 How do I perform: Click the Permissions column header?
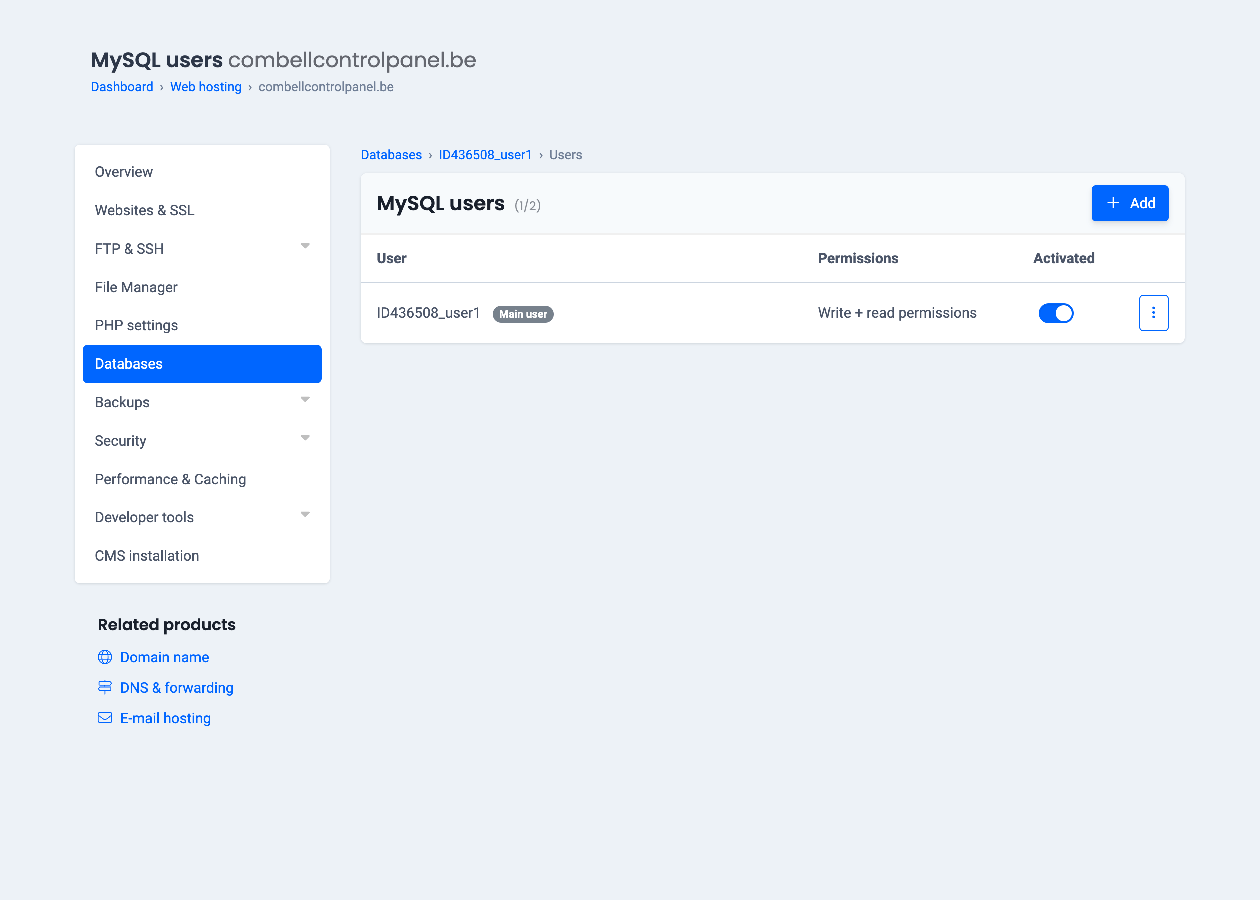[858, 258]
